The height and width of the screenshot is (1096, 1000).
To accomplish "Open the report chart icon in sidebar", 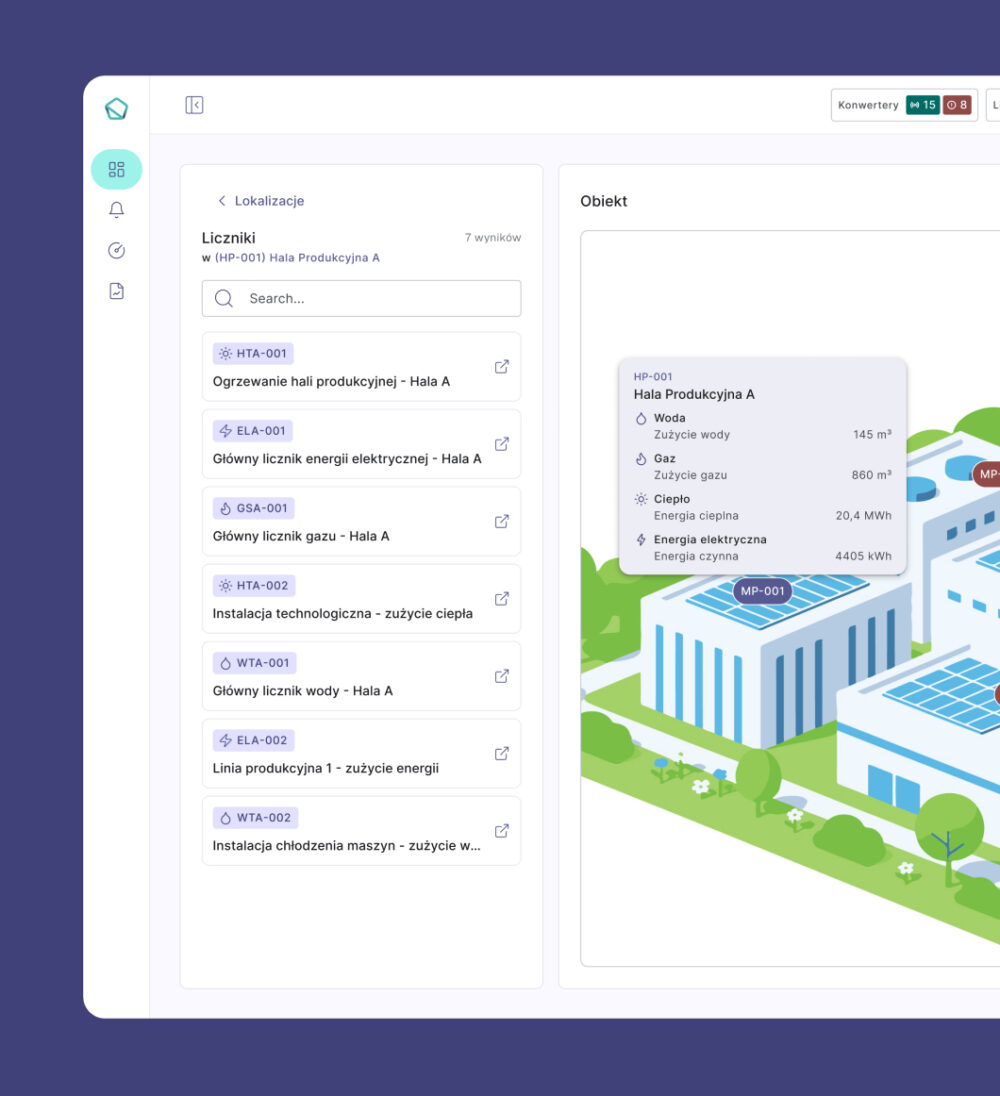I will (x=116, y=291).
